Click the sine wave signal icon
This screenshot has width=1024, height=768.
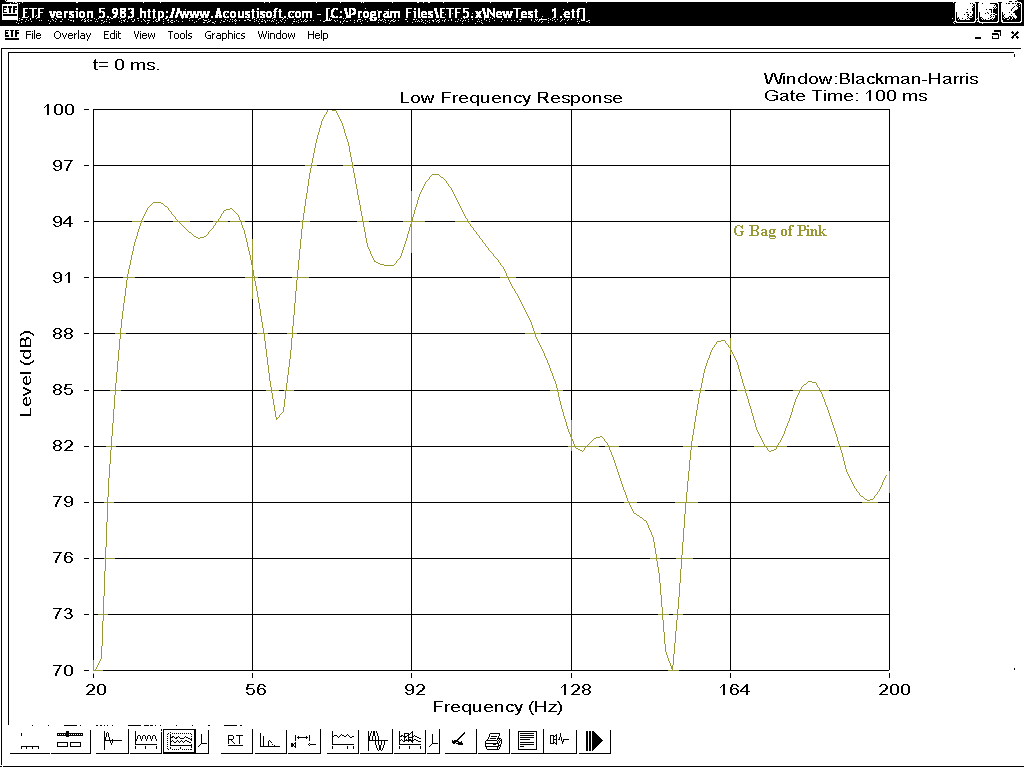point(378,741)
